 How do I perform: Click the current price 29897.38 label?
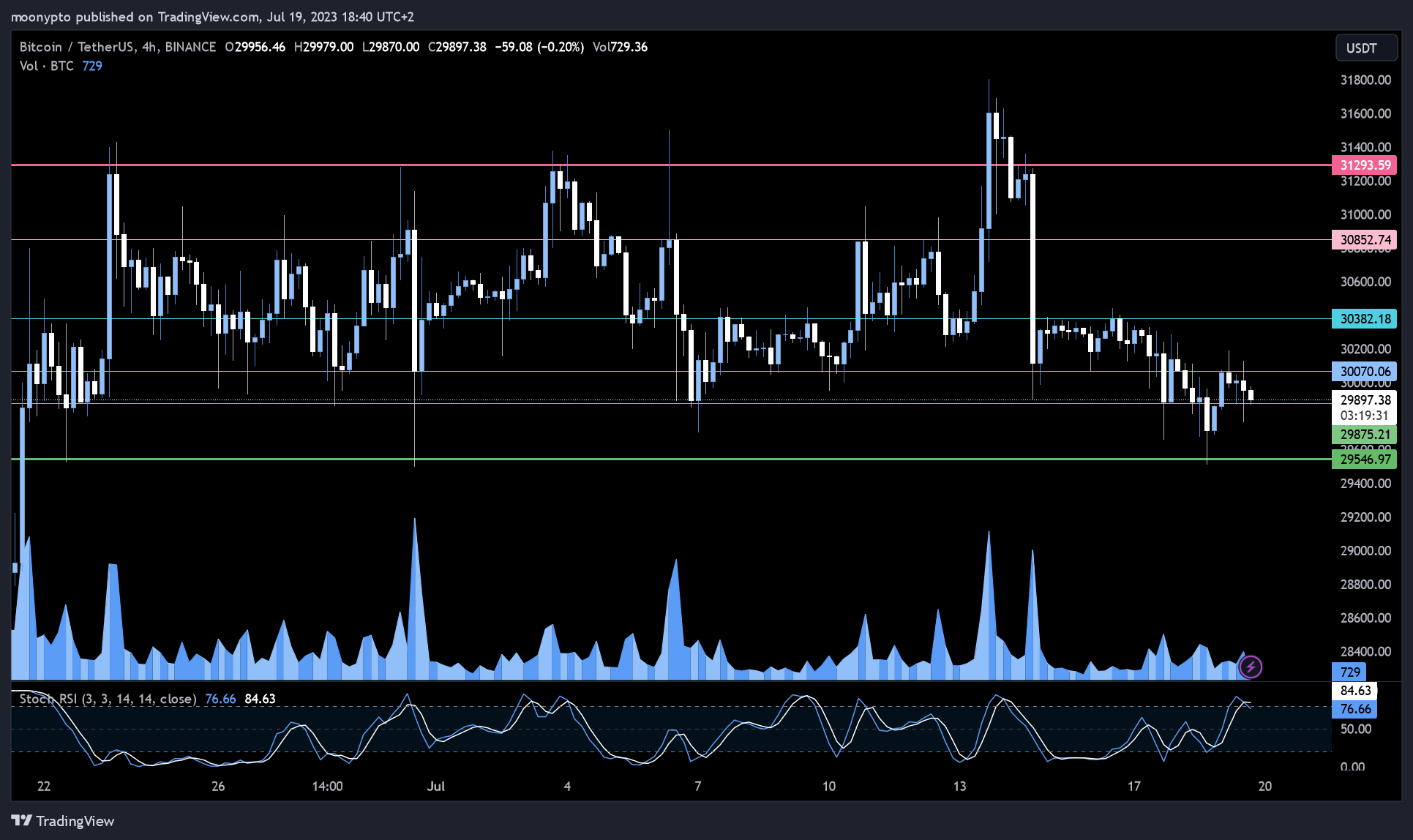[x=1365, y=400]
